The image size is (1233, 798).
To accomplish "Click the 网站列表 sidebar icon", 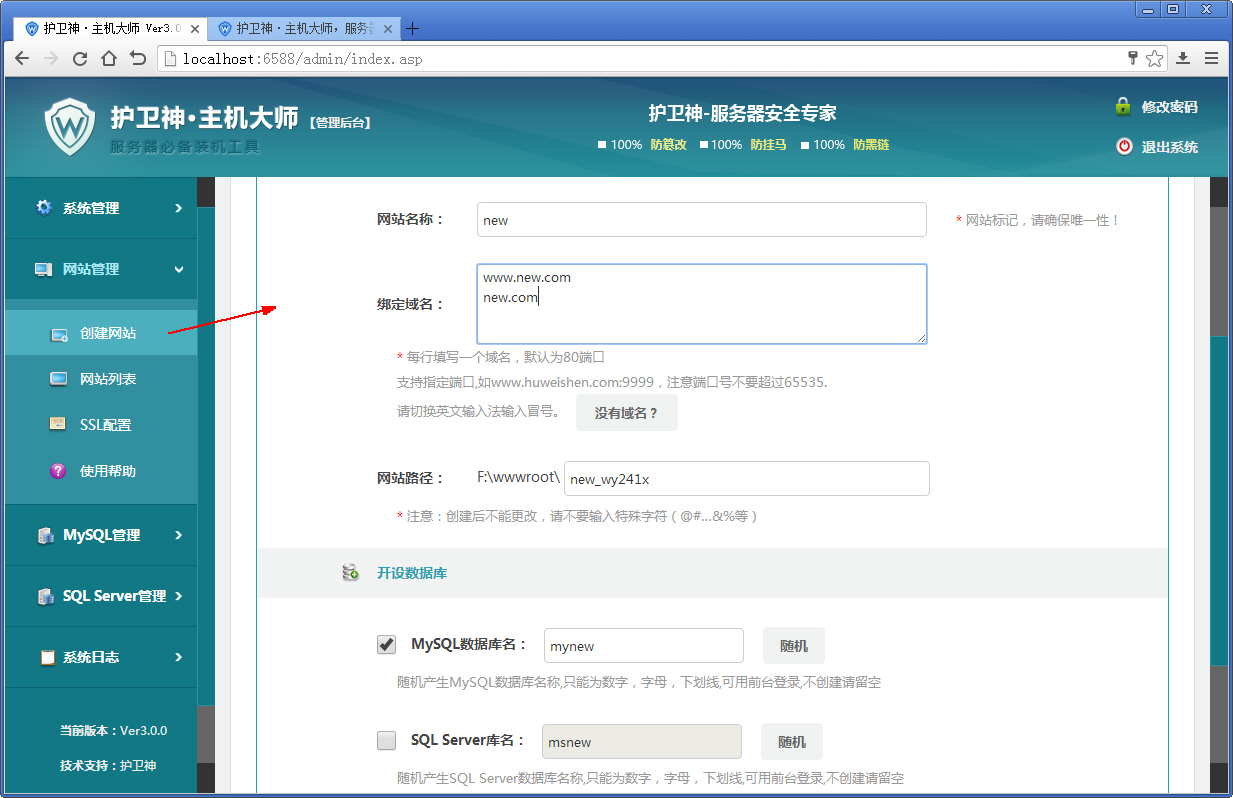I will pos(59,379).
